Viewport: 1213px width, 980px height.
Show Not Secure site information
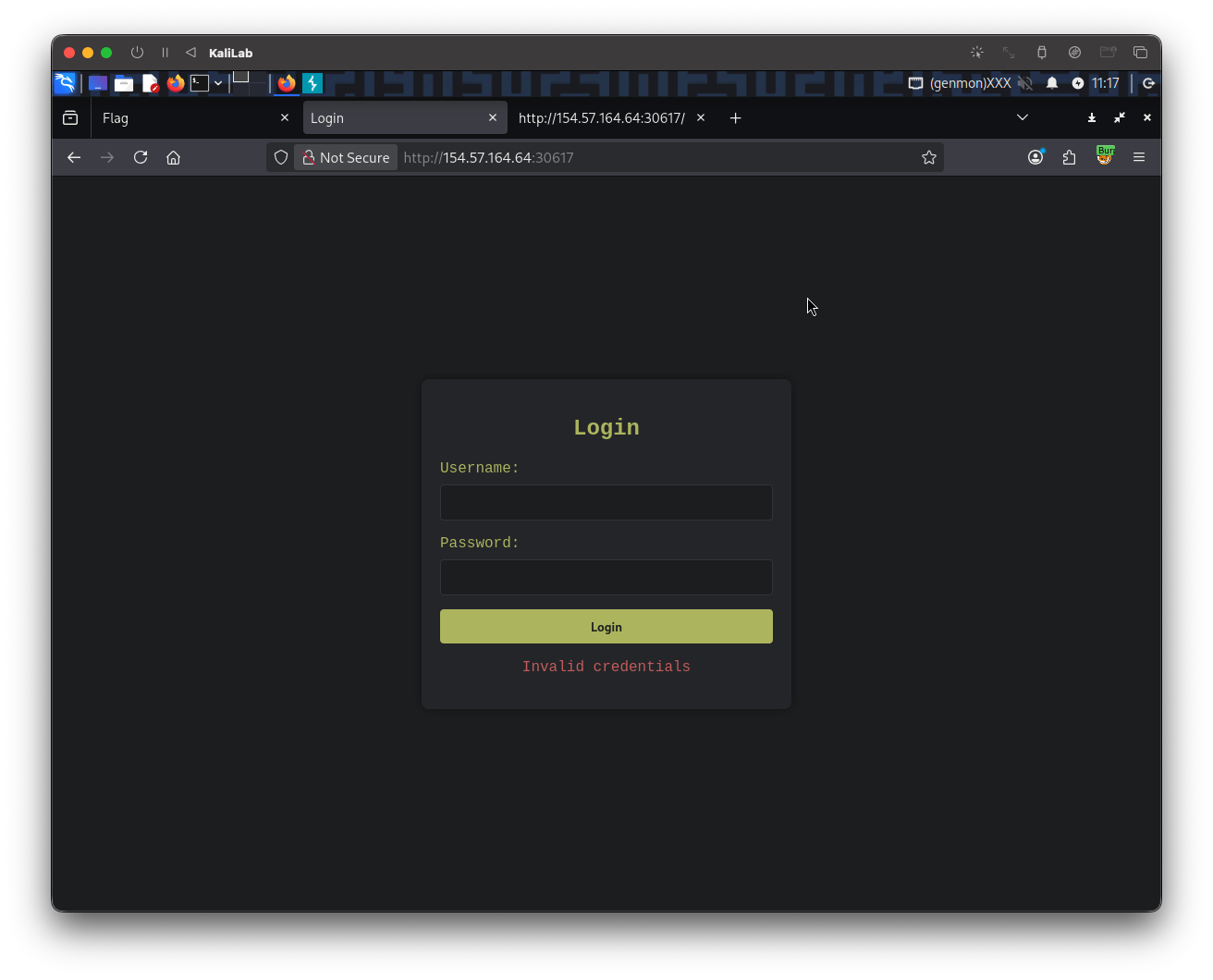(346, 157)
